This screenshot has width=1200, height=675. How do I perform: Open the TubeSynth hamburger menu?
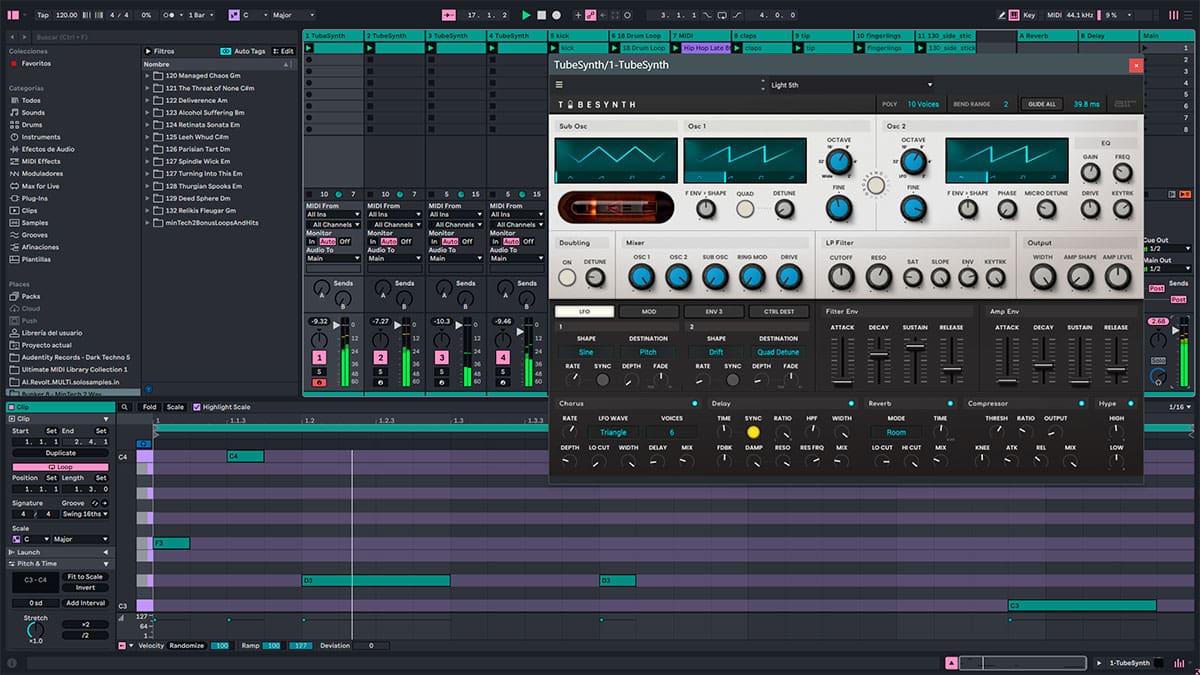[559, 85]
